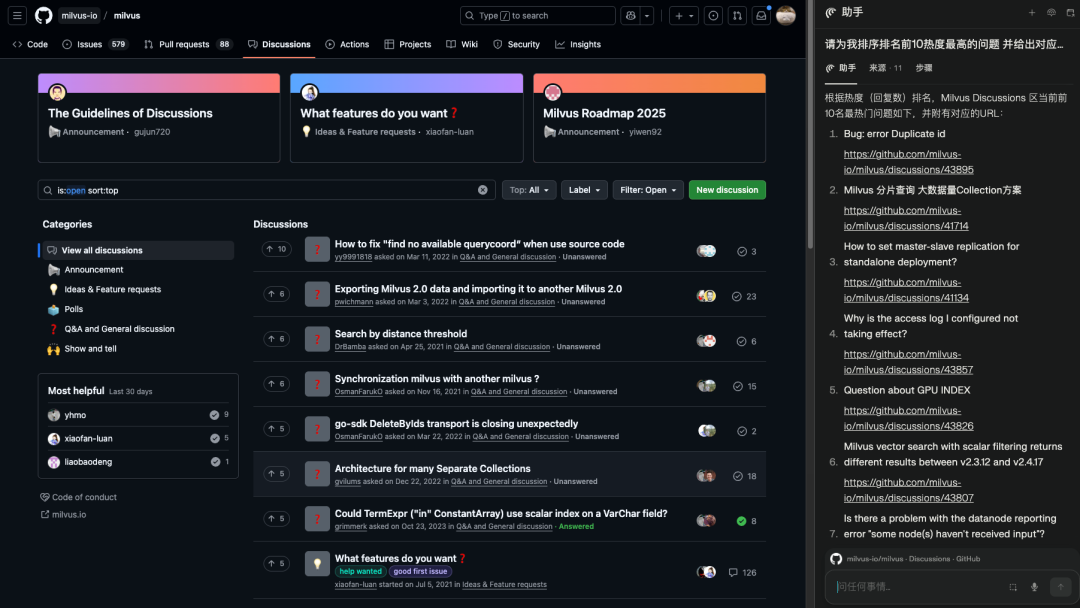Switch to the Pull requests tab

187,44
